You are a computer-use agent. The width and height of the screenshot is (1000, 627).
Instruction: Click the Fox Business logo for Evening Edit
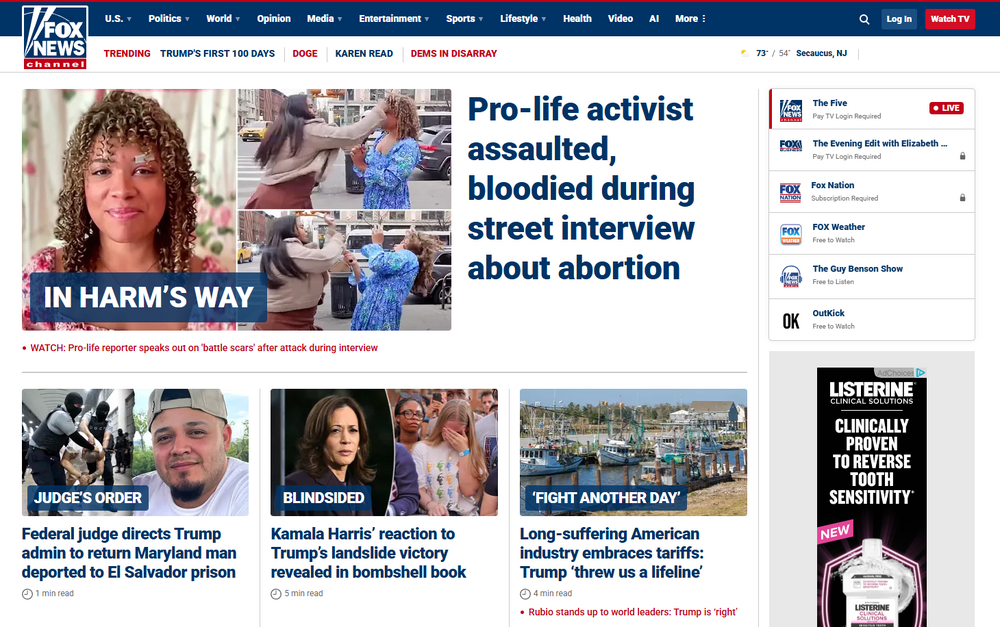click(x=791, y=145)
